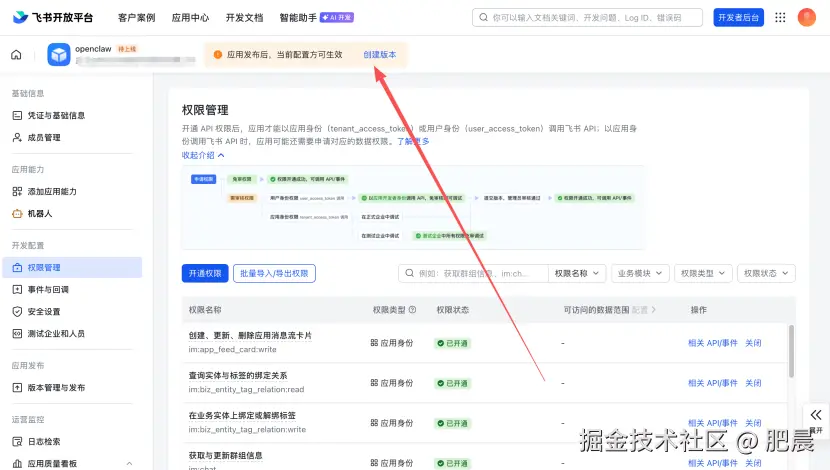Click the 开发者后台 button
Viewport: 830px width, 470px height.
[738, 17]
